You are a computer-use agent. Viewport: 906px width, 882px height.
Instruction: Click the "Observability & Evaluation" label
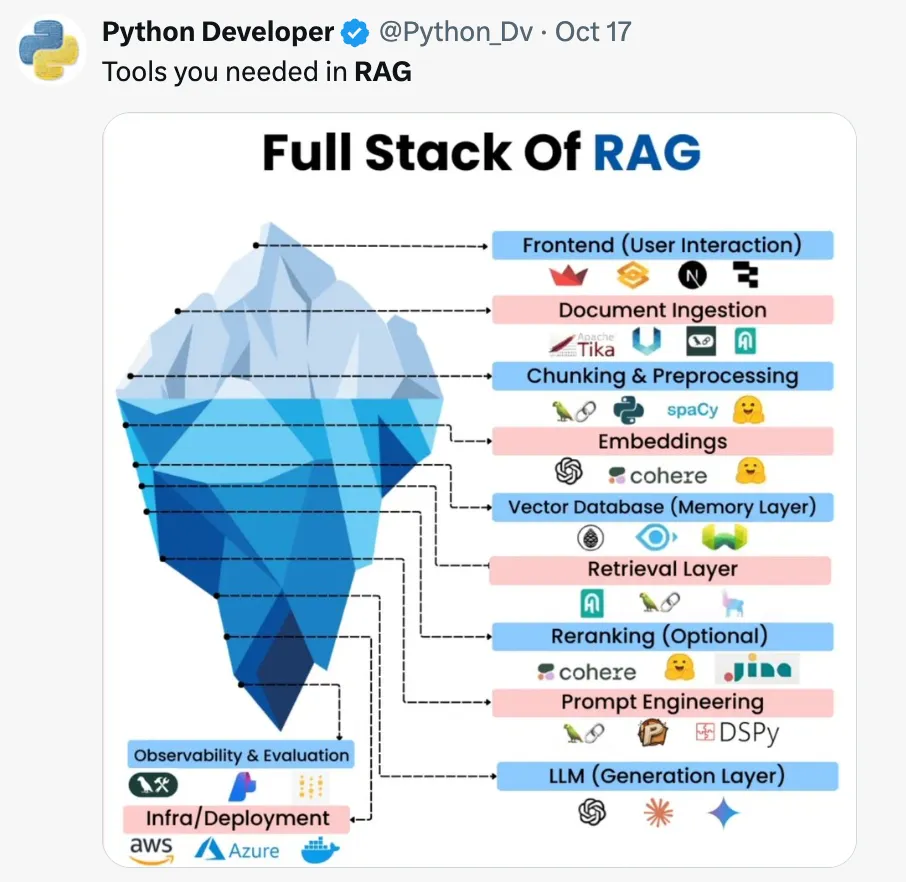pos(241,755)
